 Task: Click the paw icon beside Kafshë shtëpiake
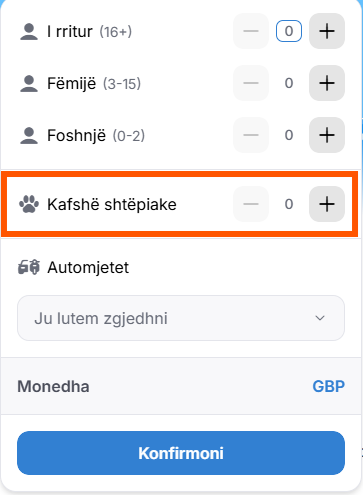29,204
